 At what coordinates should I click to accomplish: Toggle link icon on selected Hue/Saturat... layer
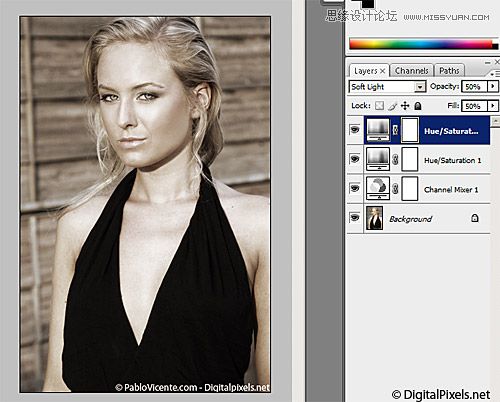pos(395,130)
